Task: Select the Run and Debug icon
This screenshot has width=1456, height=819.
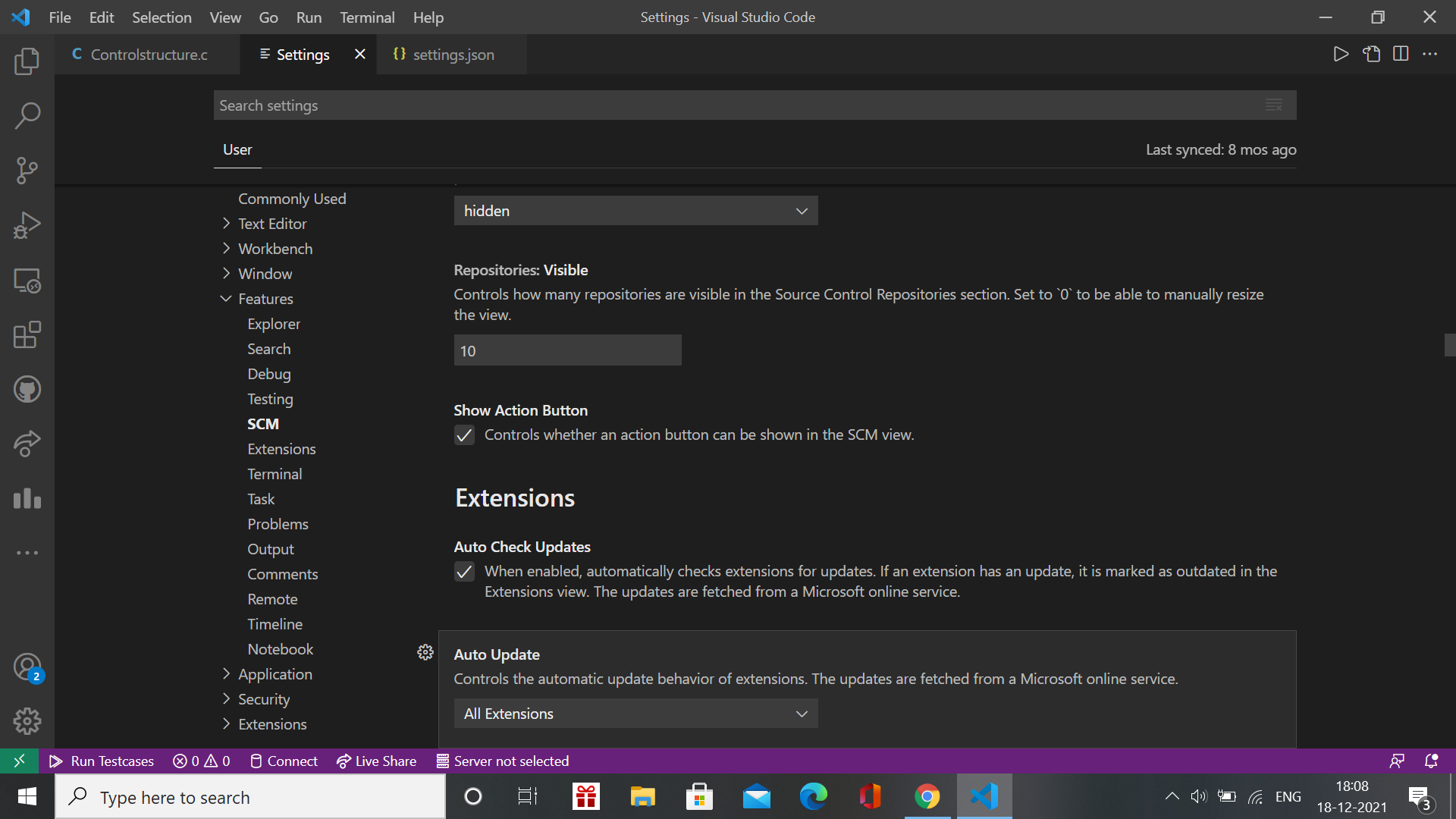Action: pyautogui.click(x=27, y=224)
